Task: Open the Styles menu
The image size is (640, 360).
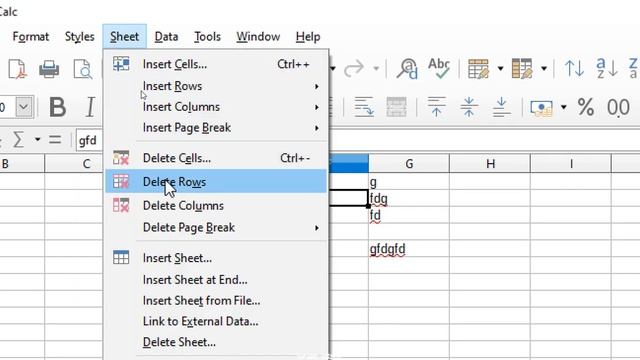Action: 80,37
